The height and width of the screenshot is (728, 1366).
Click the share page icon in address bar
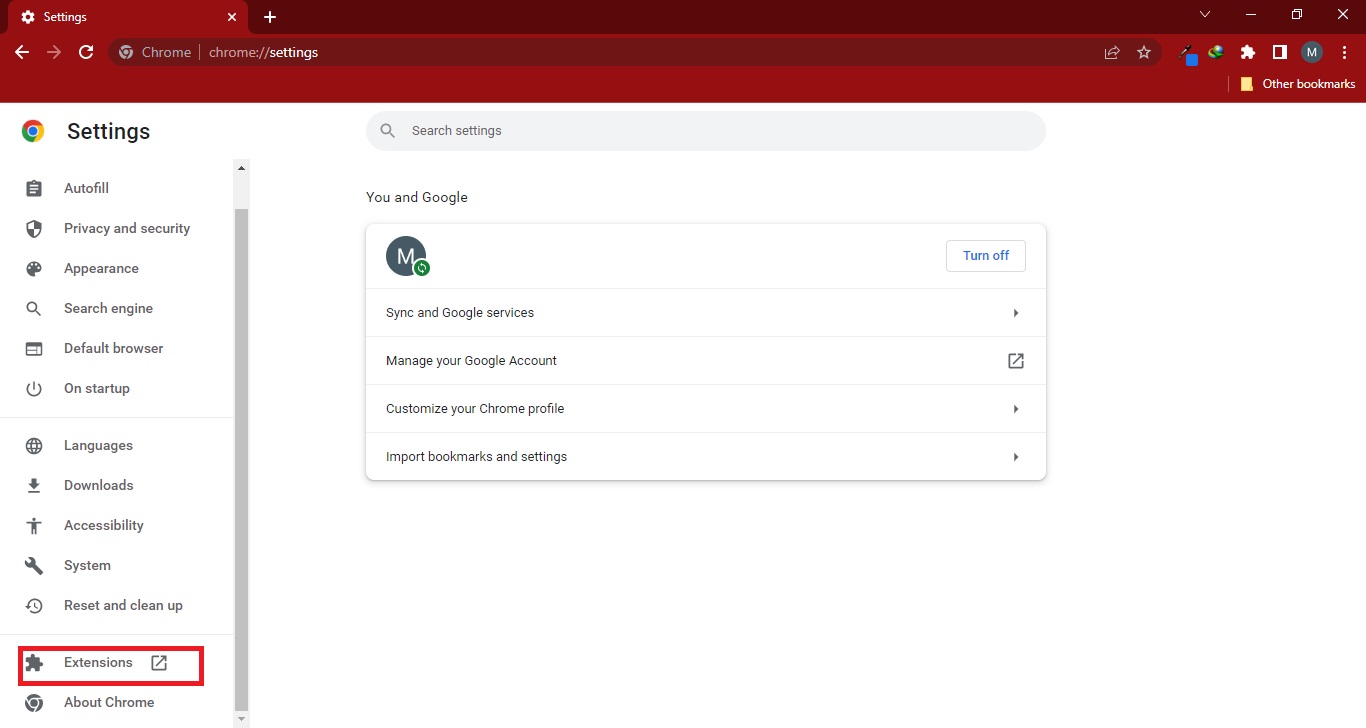(1112, 53)
